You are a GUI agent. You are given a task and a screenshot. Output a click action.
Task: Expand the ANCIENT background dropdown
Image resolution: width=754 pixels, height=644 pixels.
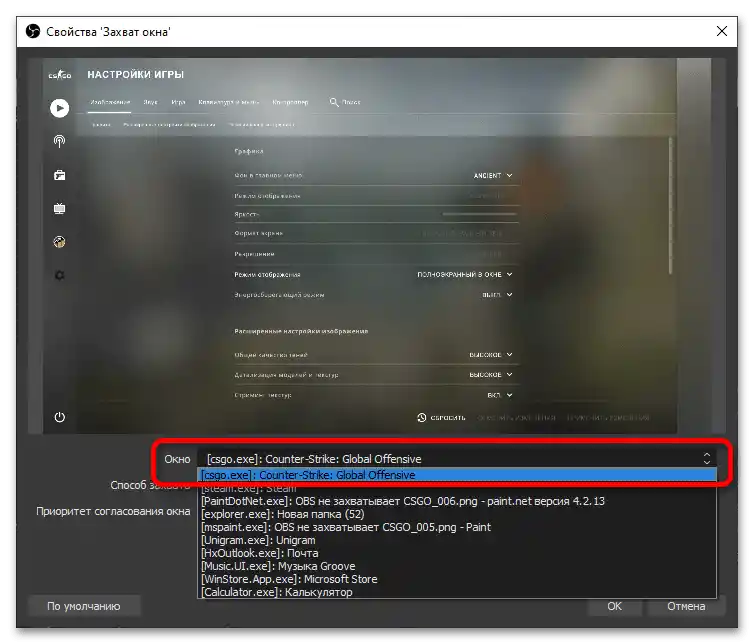point(493,176)
